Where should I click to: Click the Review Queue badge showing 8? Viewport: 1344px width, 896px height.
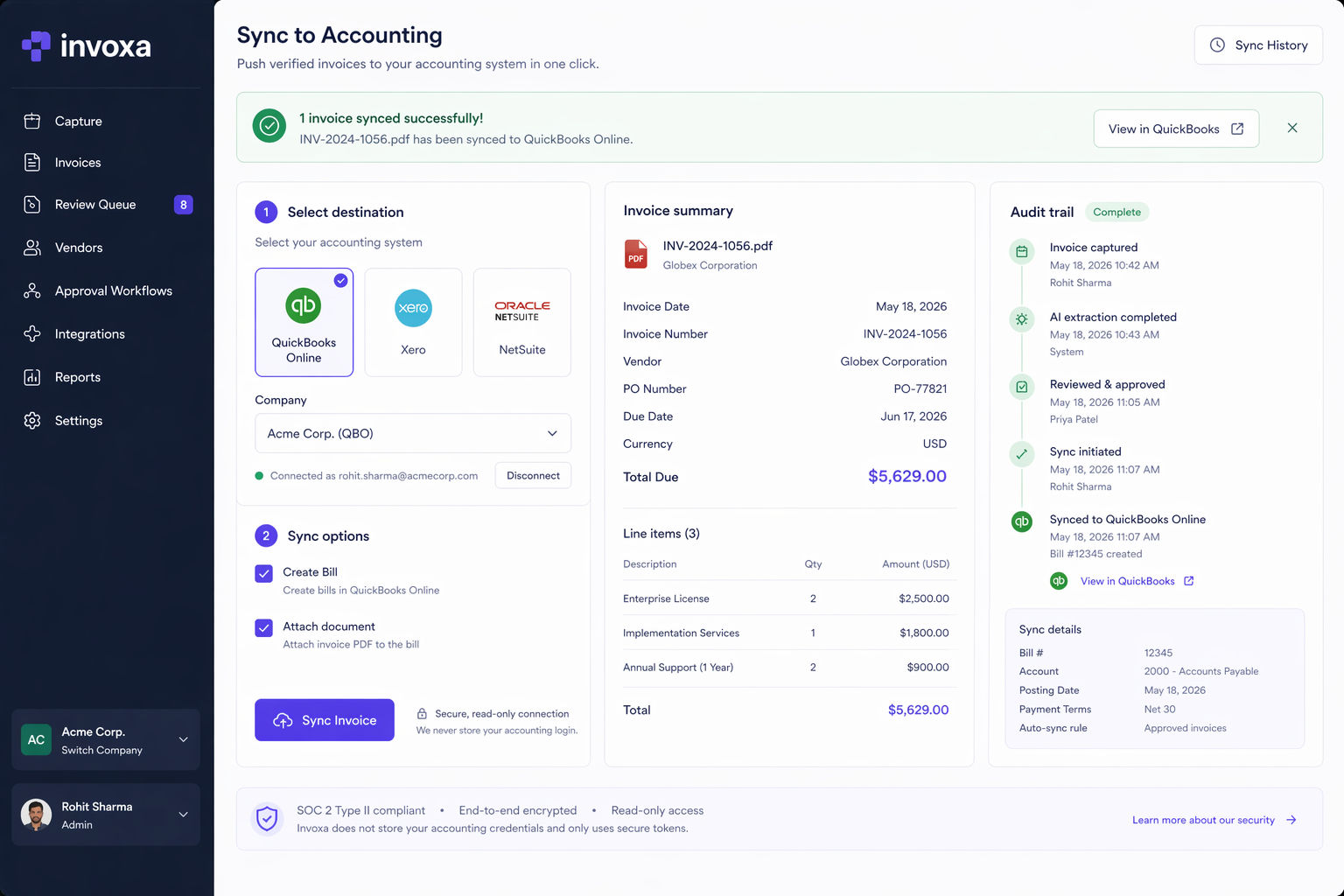coord(183,205)
